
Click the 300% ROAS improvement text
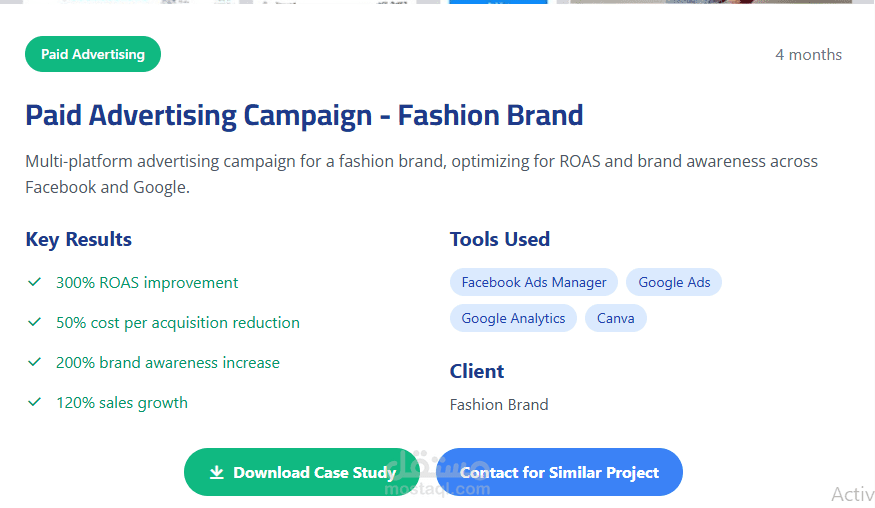pyautogui.click(x=147, y=283)
